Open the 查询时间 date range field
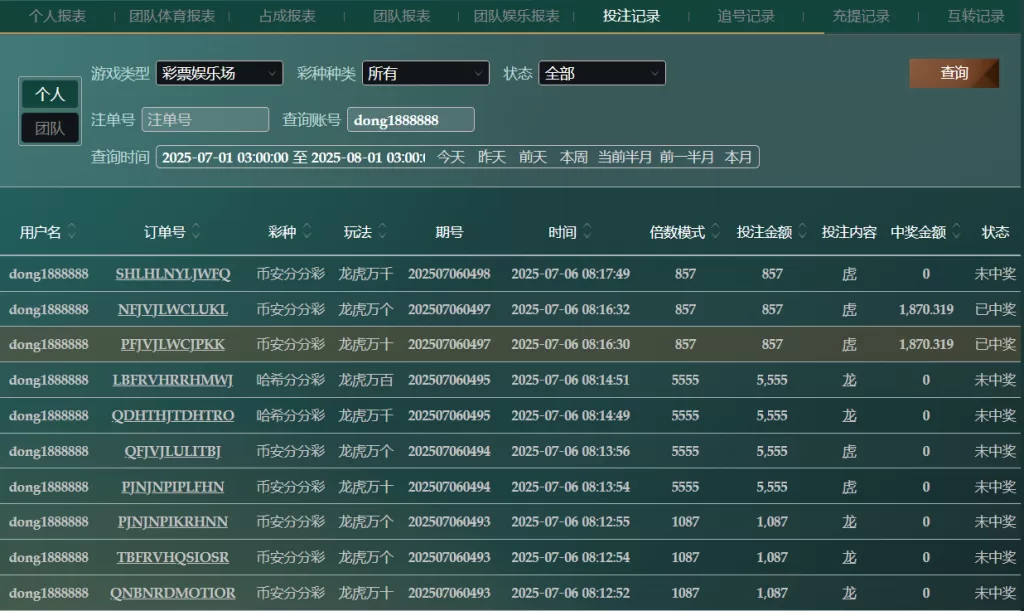This screenshot has height=611, width=1024. [x=293, y=157]
